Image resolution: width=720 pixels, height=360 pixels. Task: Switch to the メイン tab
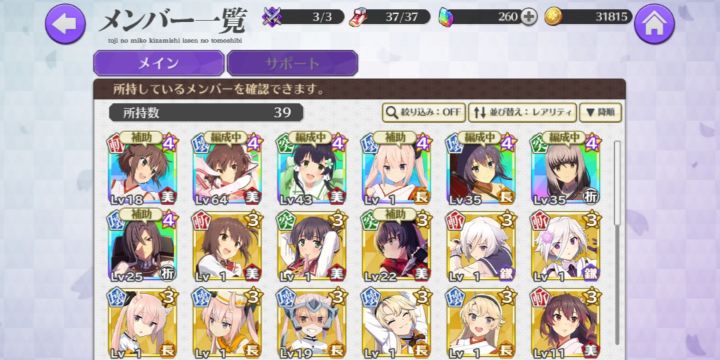click(x=158, y=63)
